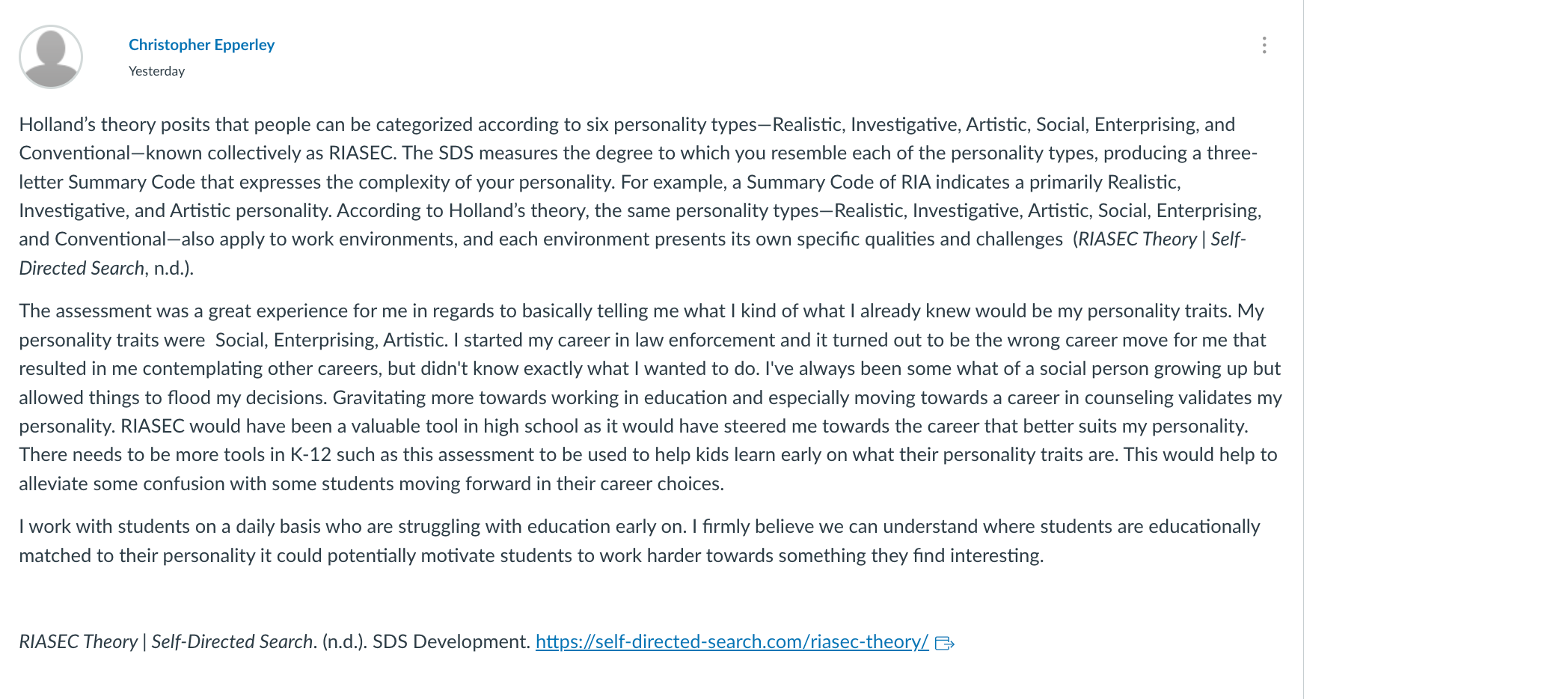Image resolution: width=1568 pixels, height=699 pixels.
Task: Click the external link icon after the URL
Action: click(945, 643)
